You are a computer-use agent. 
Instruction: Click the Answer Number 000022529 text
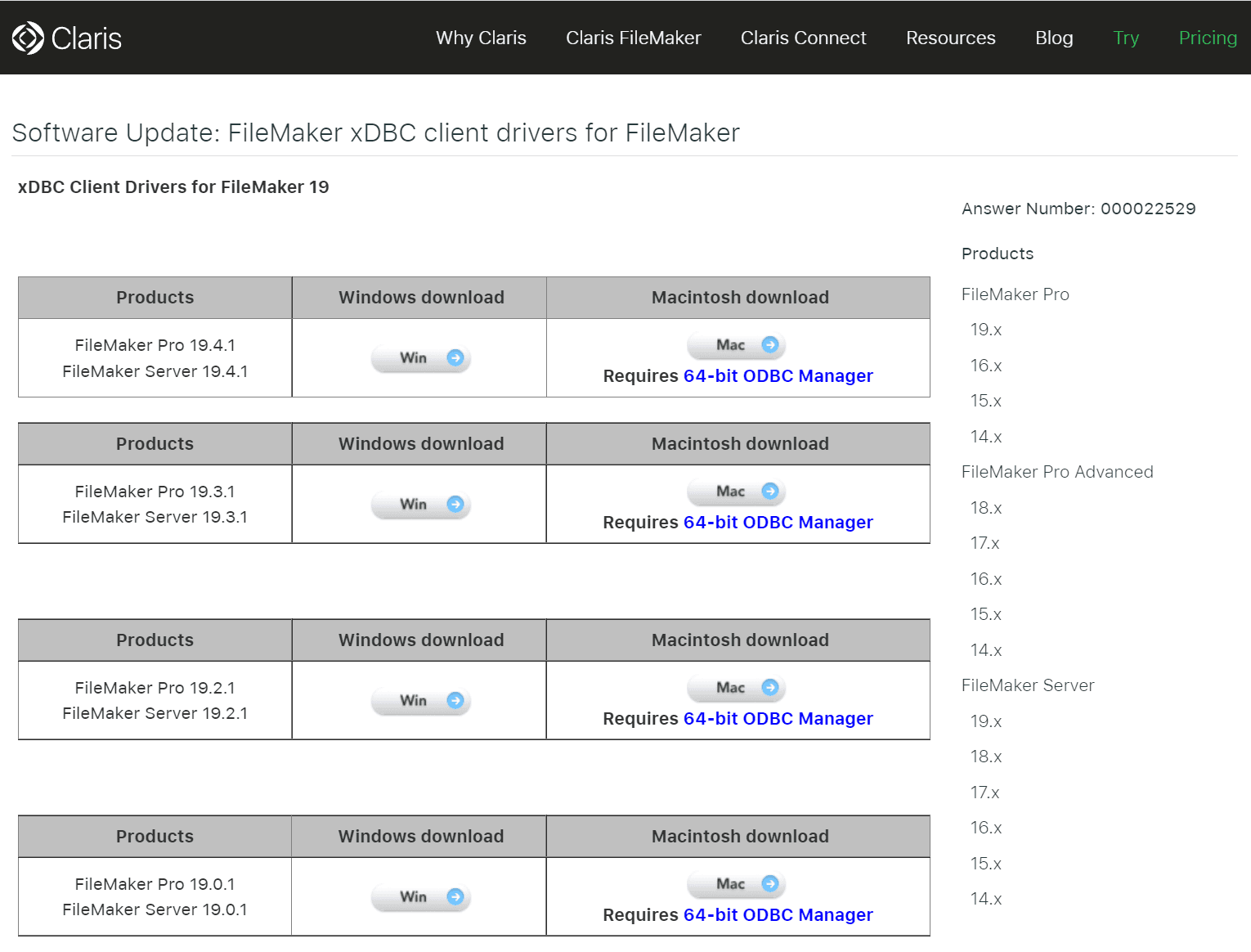1078,209
